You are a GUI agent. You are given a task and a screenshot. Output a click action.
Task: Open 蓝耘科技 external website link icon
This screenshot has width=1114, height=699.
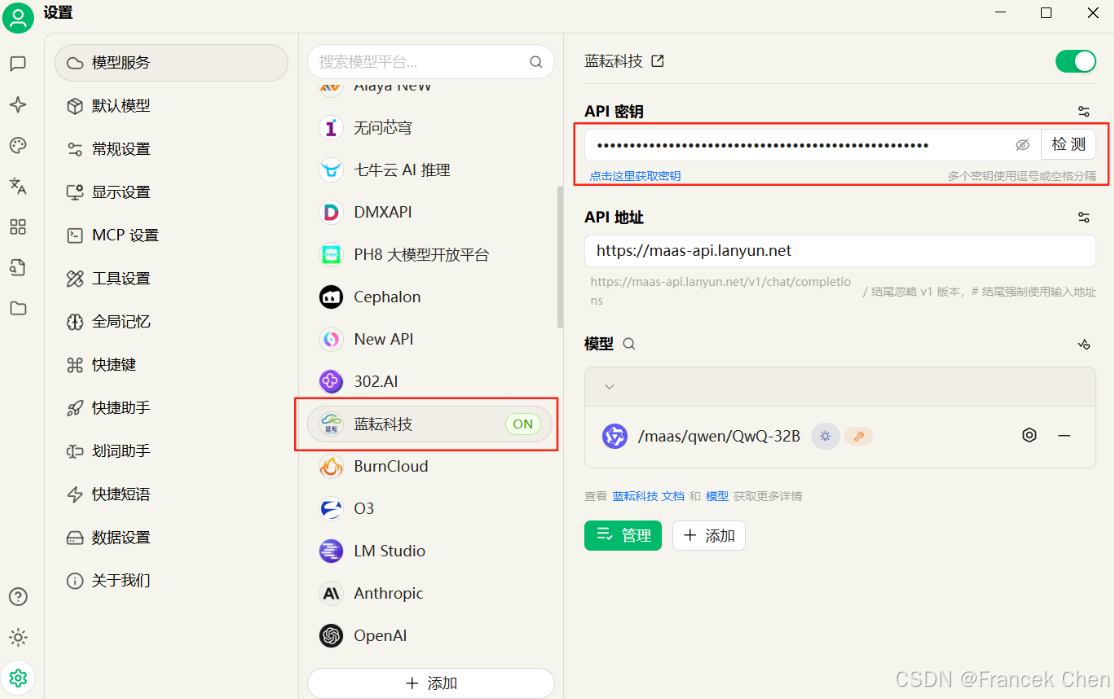coord(658,61)
